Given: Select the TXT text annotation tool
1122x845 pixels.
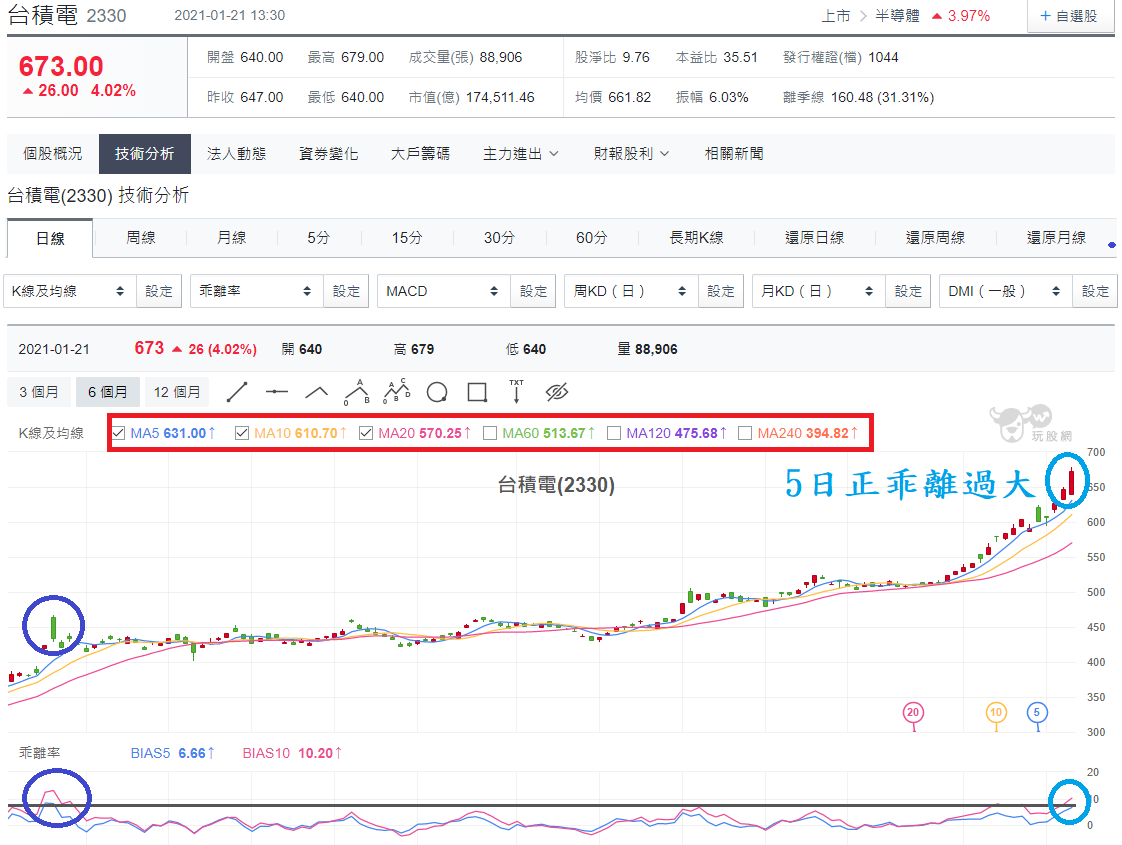Looking at the screenshot, I should 517,392.
